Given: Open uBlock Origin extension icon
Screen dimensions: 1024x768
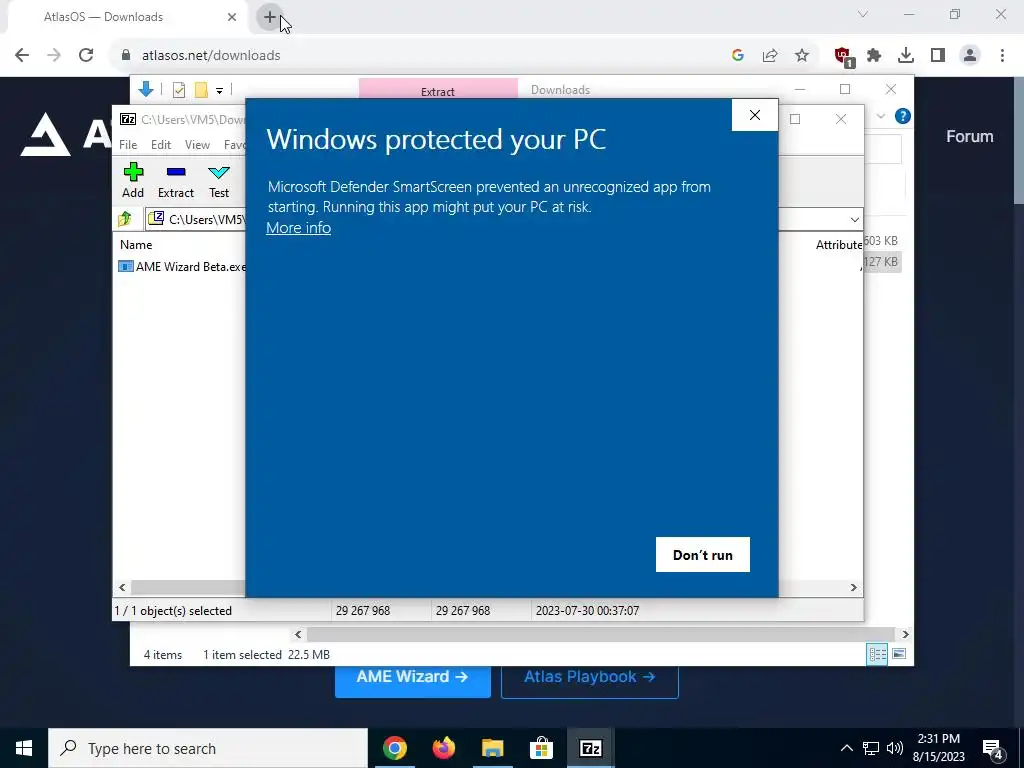Looking at the screenshot, I should (843, 56).
